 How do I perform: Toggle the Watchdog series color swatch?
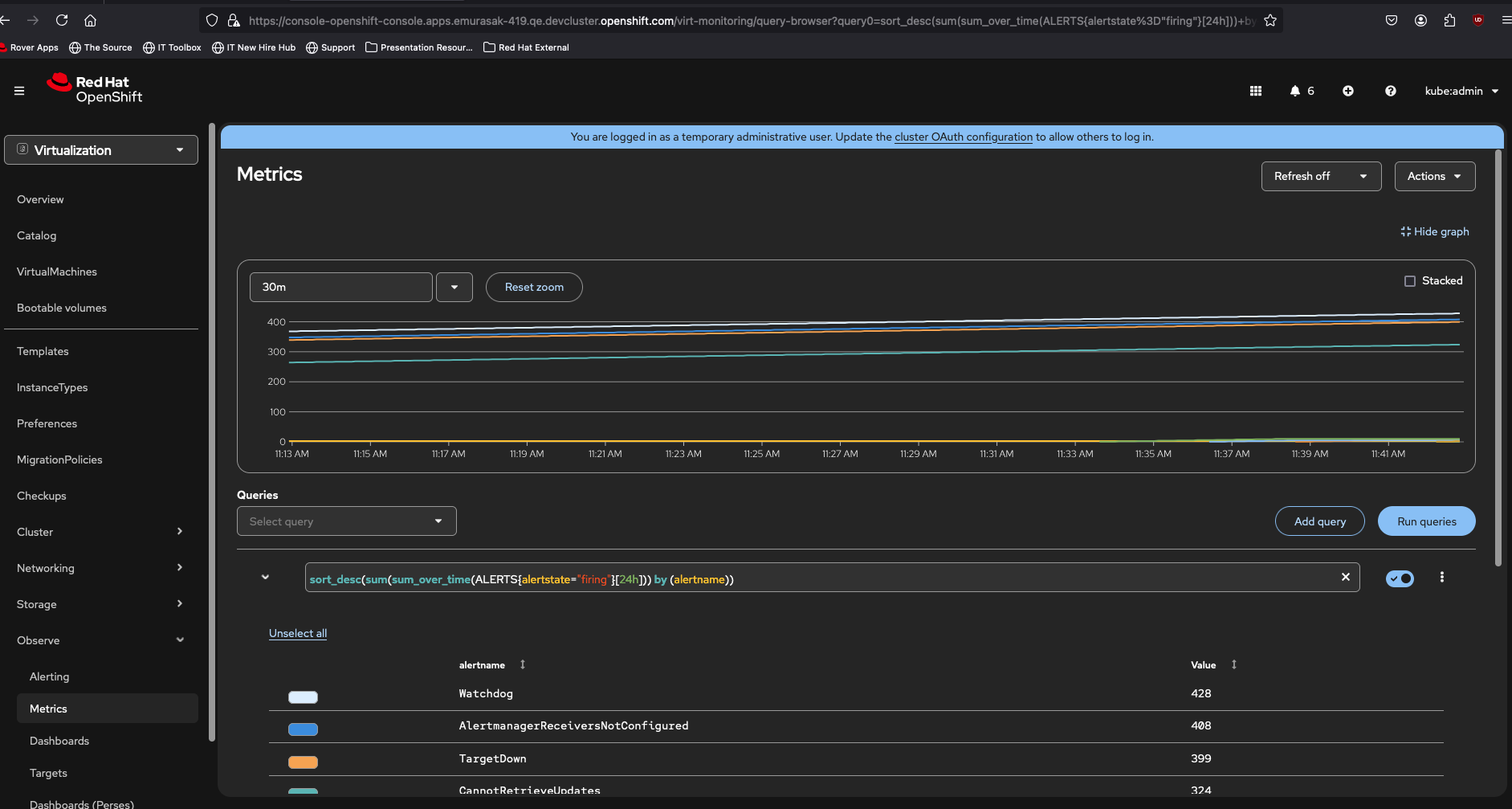303,697
